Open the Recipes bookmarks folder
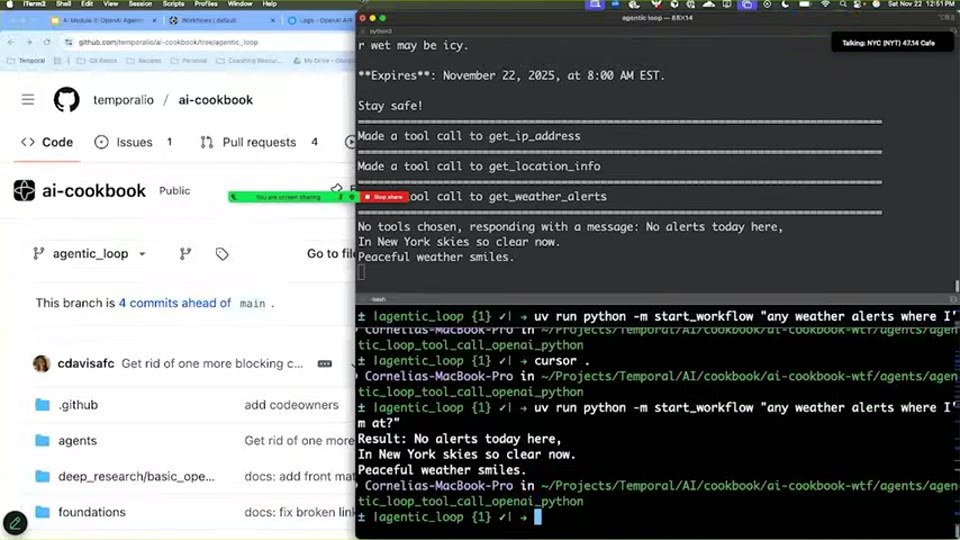Viewport: 960px width, 540px height. coord(144,61)
